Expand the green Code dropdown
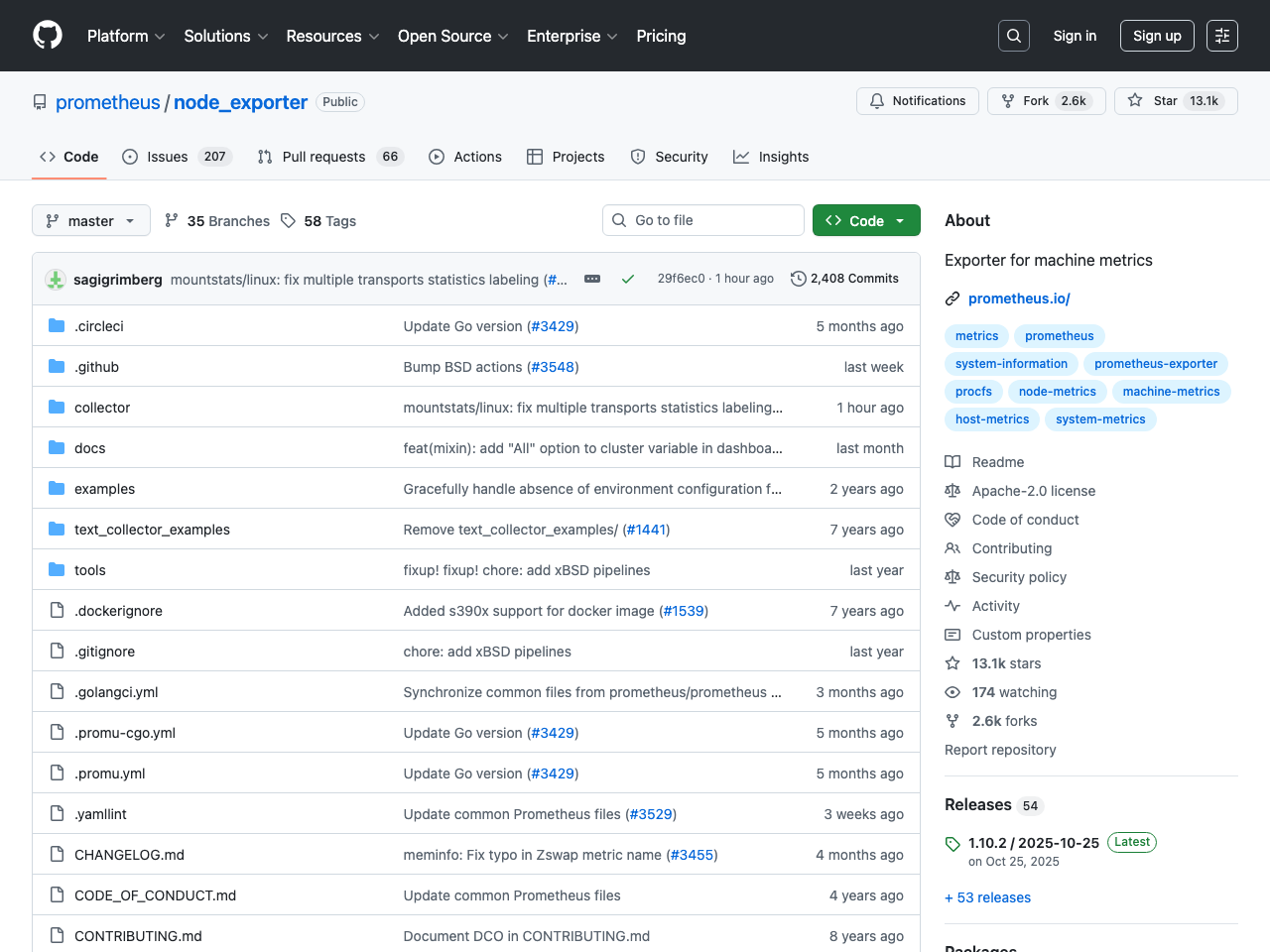Screen dimensions: 1270x952 pos(865,220)
